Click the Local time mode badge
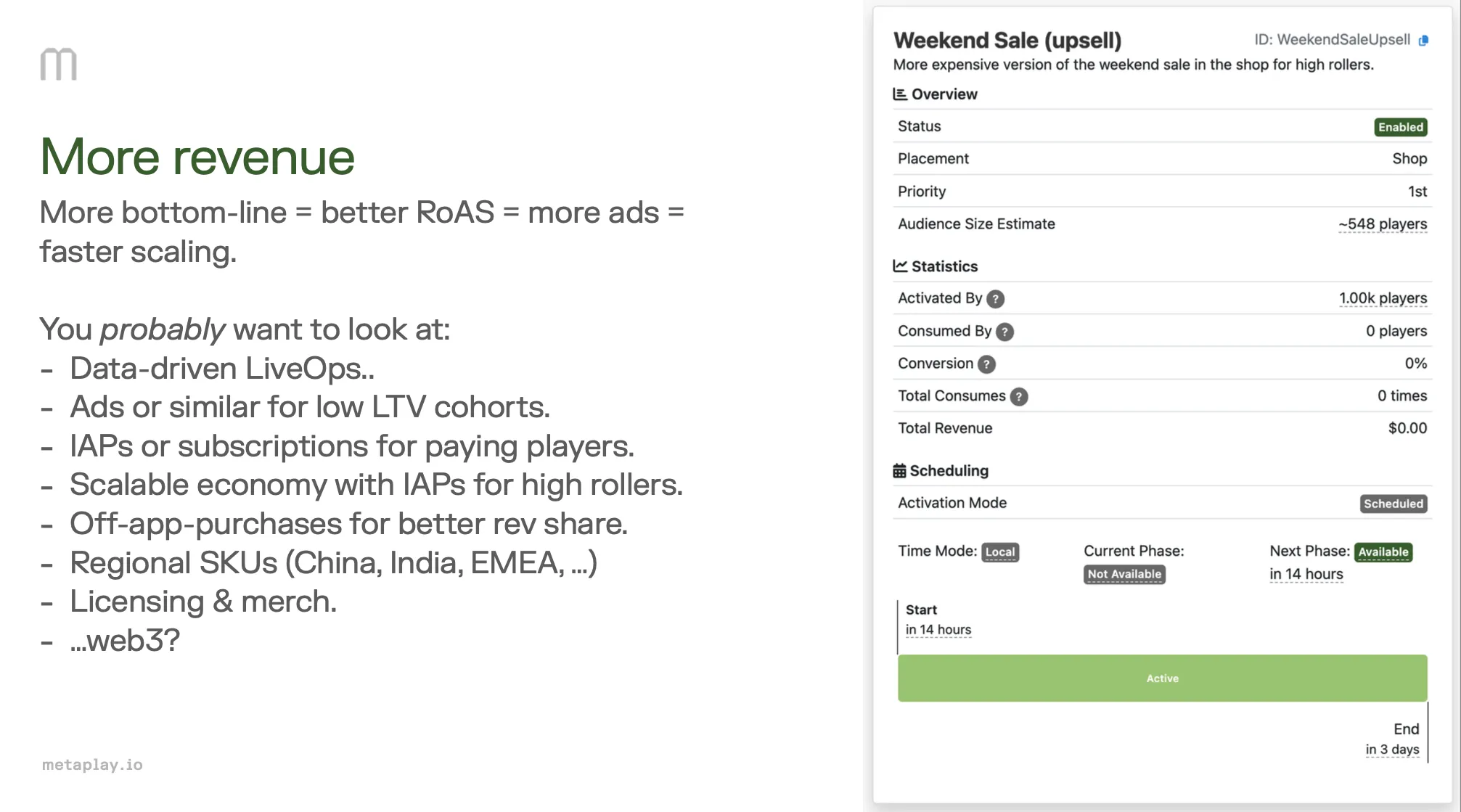The height and width of the screenshot is (812, 1461). click(x=1000, y=552)
